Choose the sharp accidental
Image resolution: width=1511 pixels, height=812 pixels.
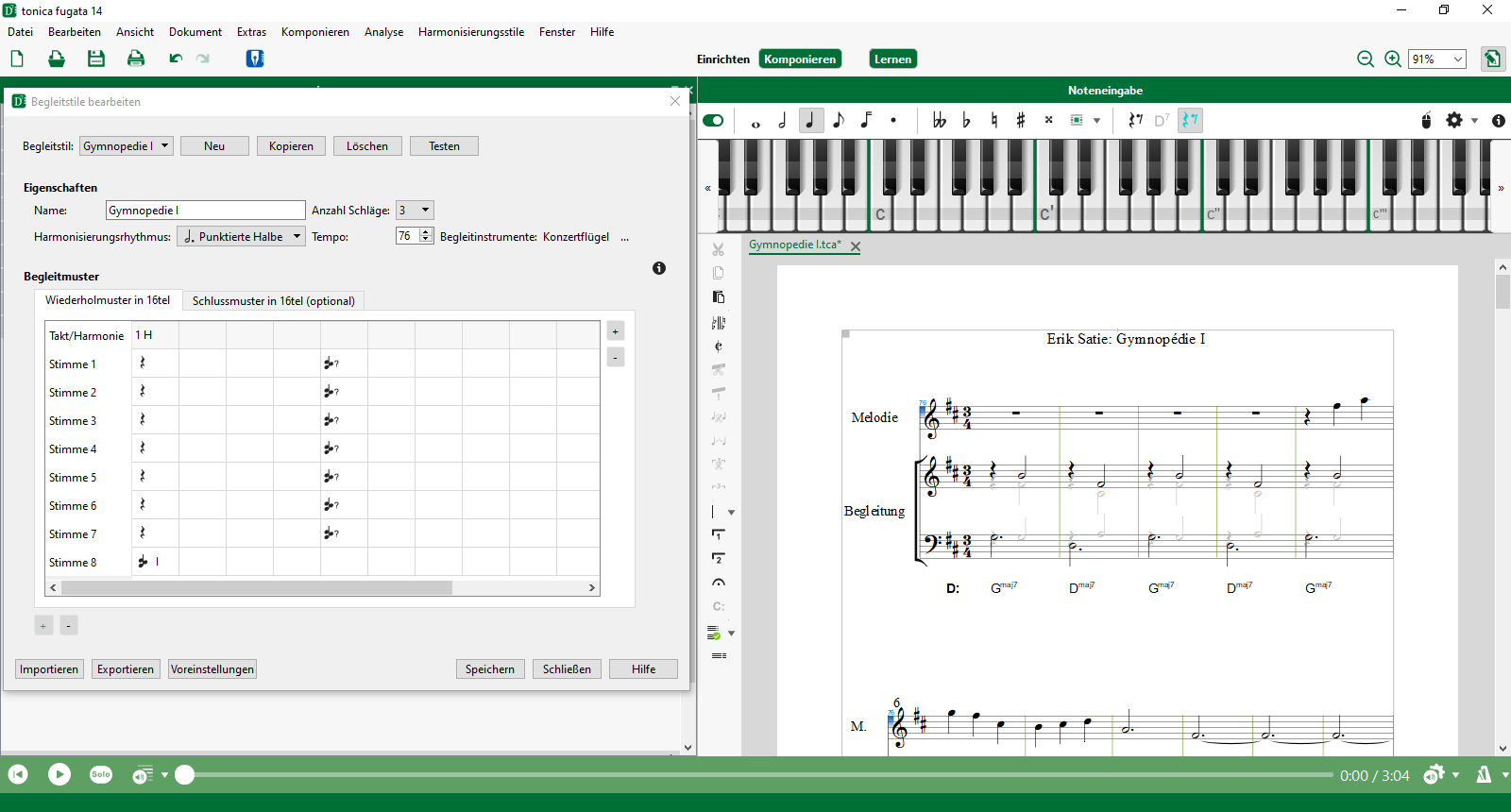(1021, 120)
